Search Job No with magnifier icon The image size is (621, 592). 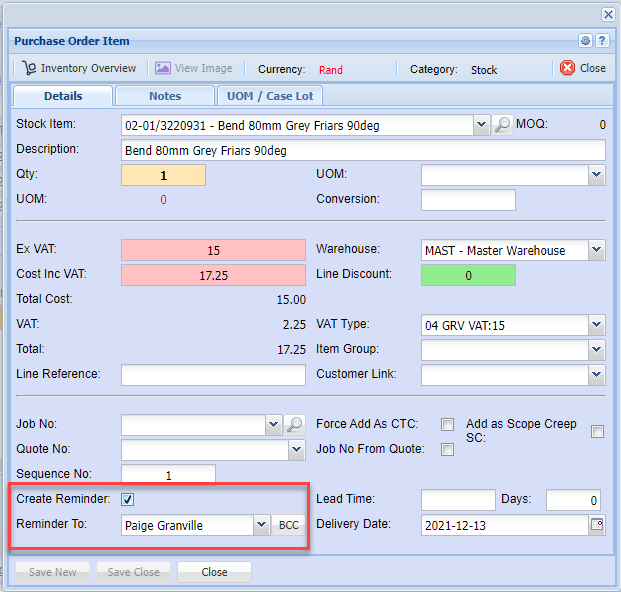coord(294,424)
